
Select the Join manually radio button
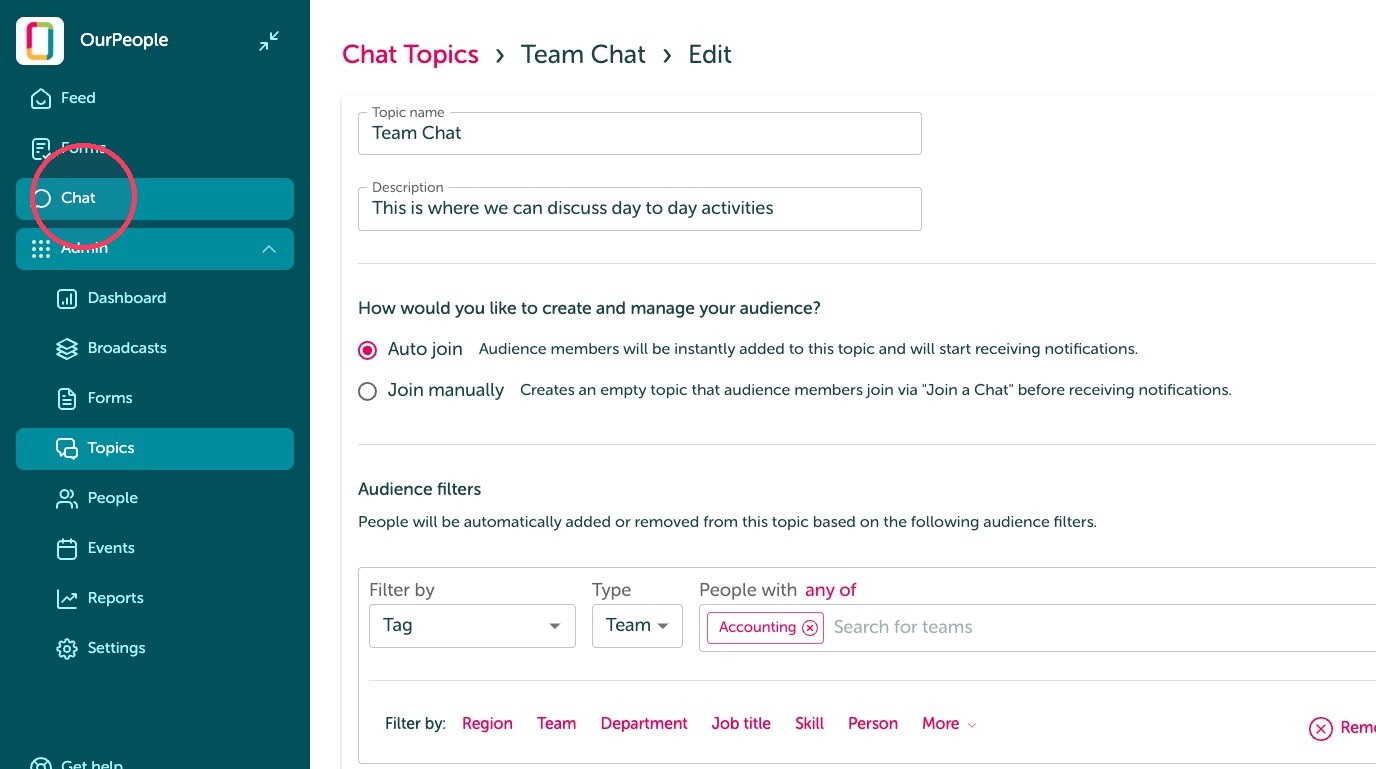pos(368,391)
